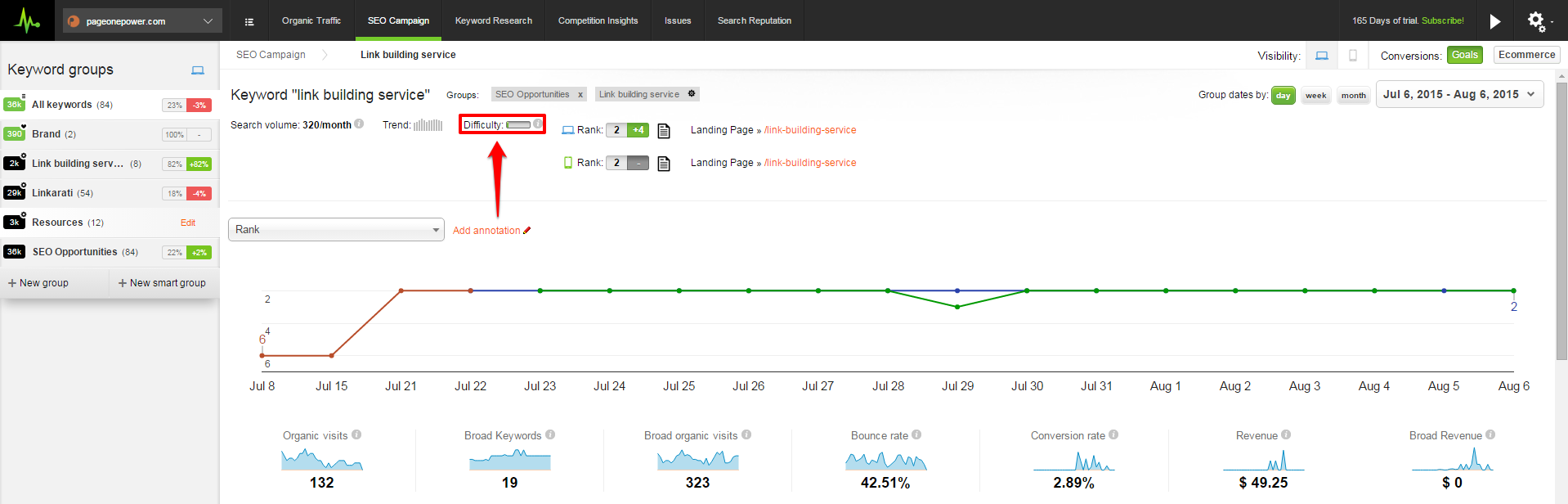
Task: Click the New smart group button
Action: click(x=162, y=283)
